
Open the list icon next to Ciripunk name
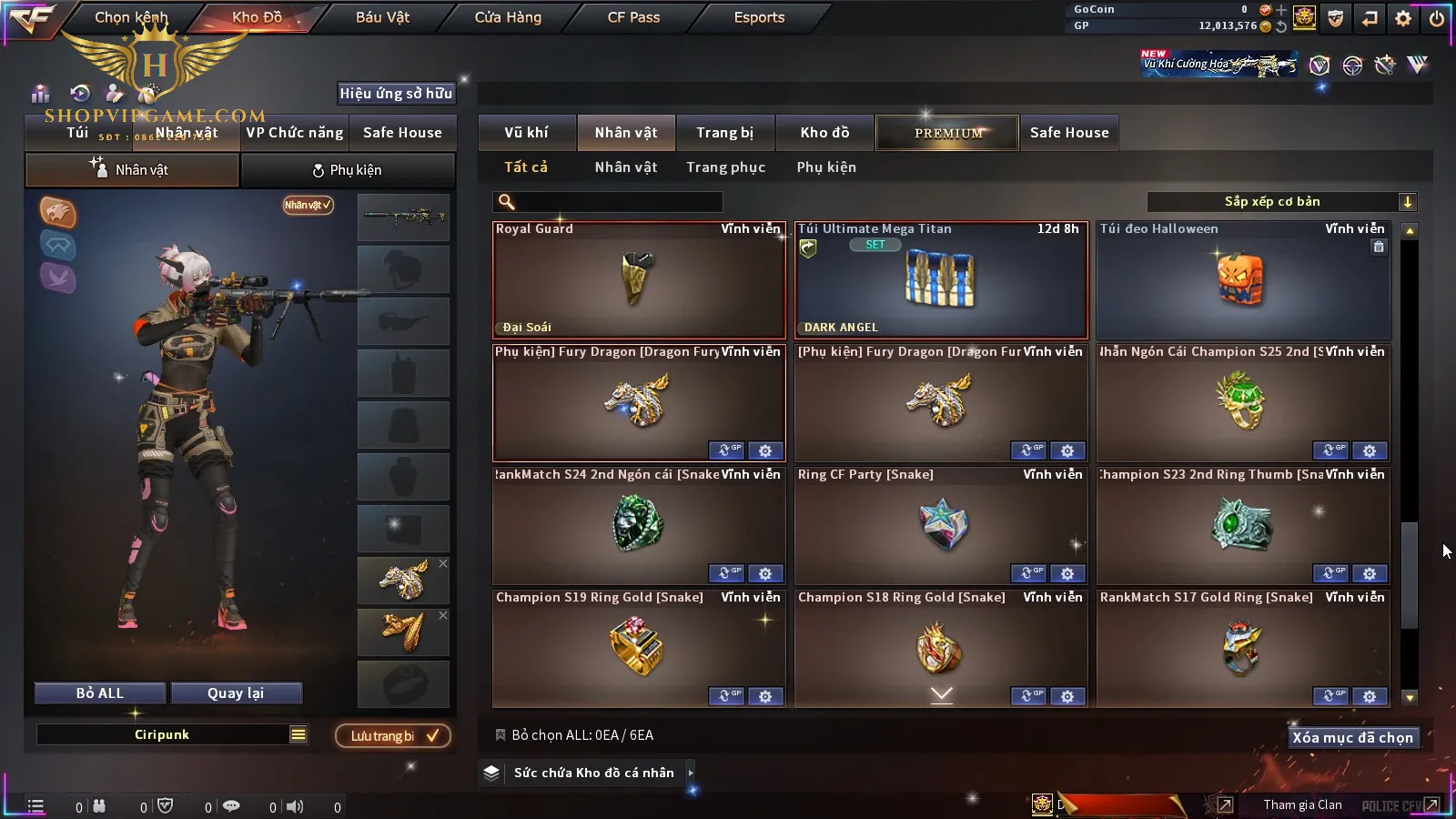click(x=298, y=734)
